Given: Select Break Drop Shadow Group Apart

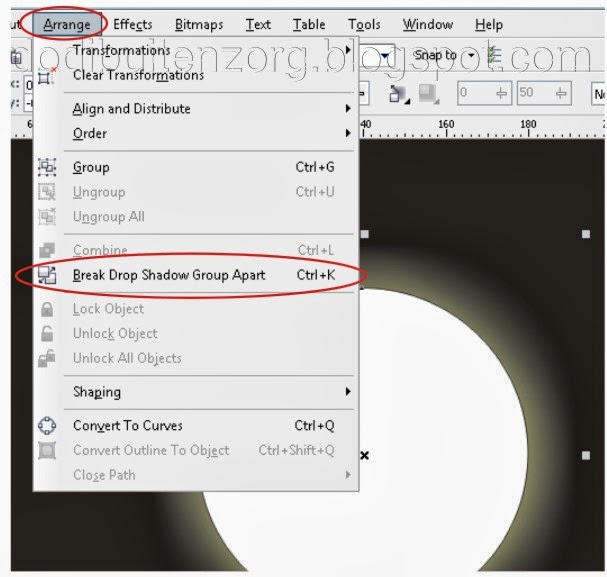Looking at the screenshot, I should [194, 275].
